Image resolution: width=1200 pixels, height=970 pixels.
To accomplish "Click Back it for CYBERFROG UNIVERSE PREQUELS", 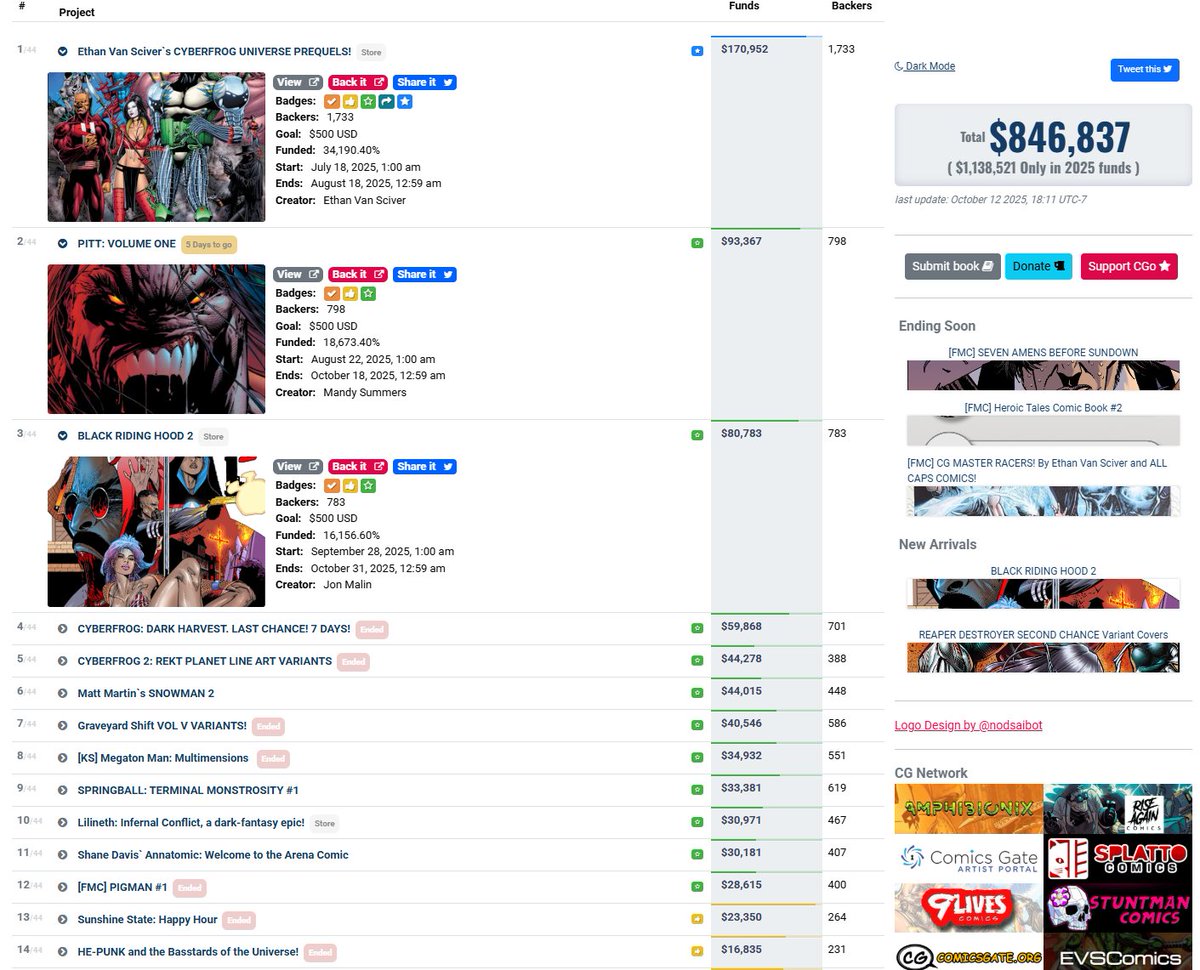I will point(358,82).
